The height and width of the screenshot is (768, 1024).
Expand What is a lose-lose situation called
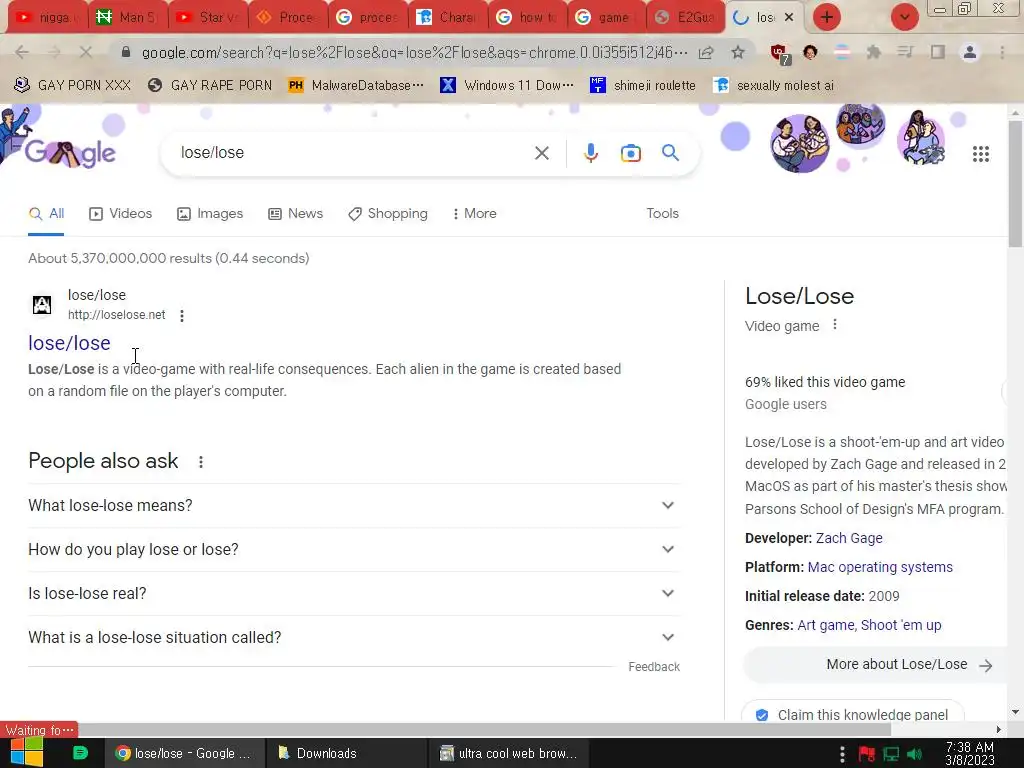coord(354,637)
